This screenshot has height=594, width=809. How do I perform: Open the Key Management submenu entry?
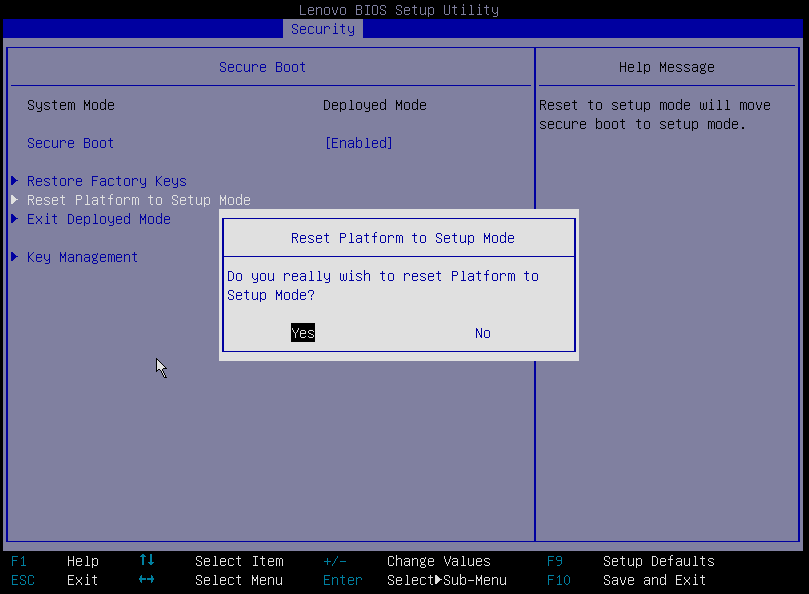click(x=83, y=257)
